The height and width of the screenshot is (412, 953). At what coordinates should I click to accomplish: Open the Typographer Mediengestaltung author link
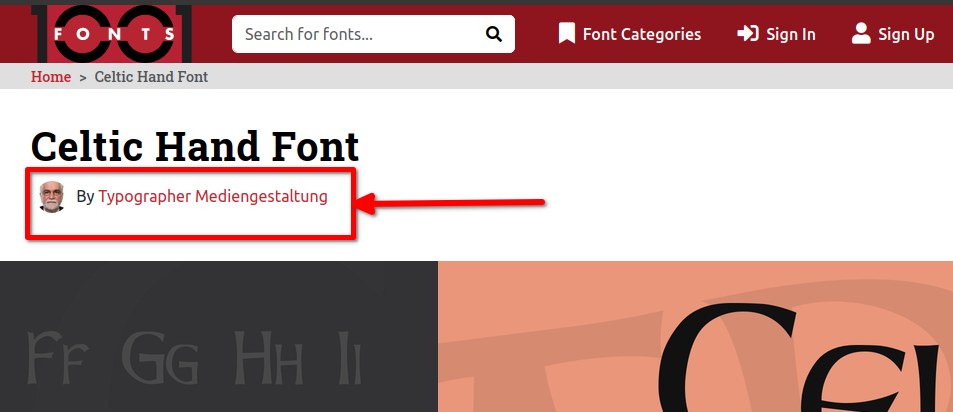pyautogui.click(x=213, y=196)
